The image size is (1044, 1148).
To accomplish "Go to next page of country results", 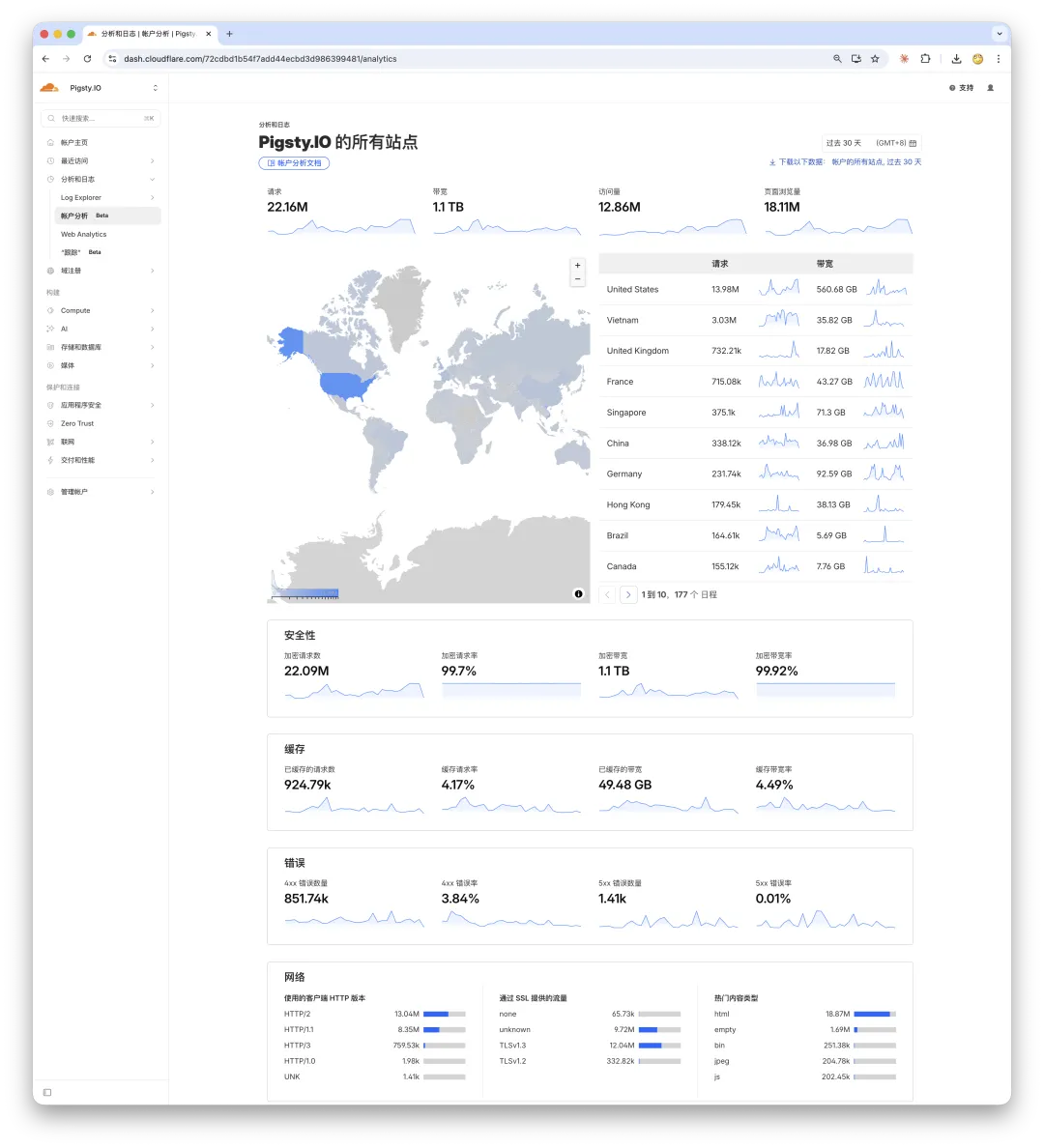I will pos(628,594).
